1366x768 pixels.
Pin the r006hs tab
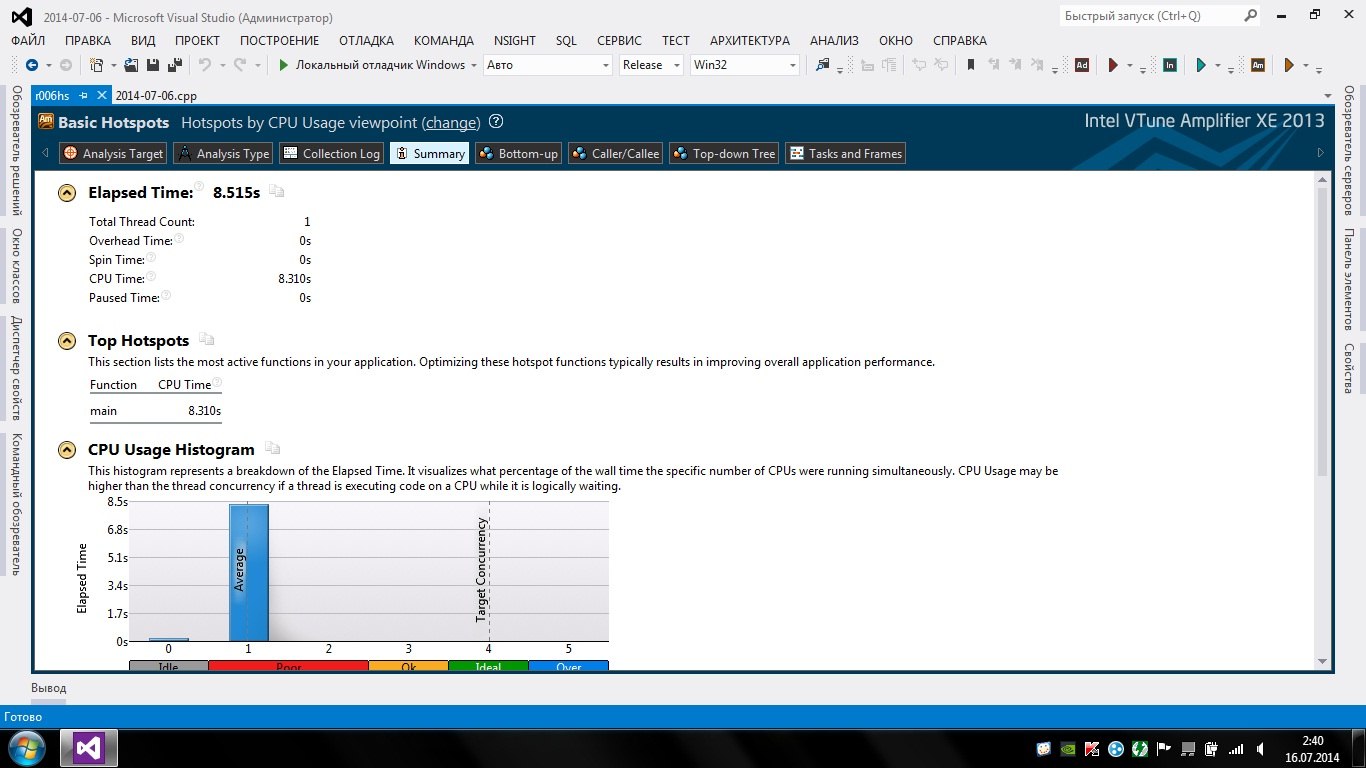84,96
